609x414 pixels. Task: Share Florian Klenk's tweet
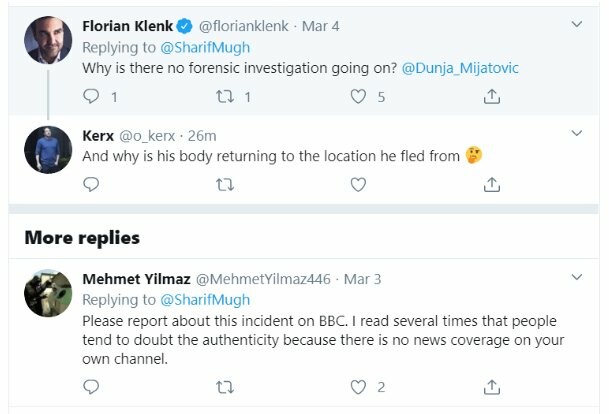492,96
